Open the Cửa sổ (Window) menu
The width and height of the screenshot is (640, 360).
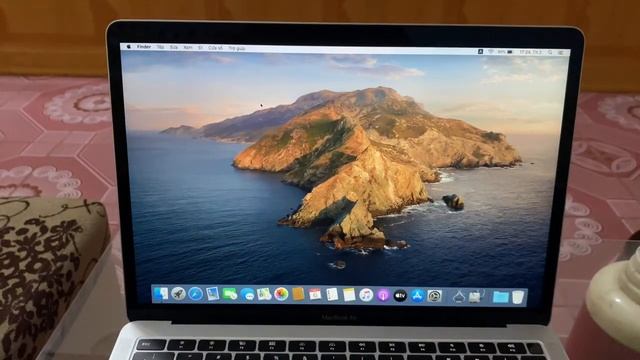coord(216,48)
